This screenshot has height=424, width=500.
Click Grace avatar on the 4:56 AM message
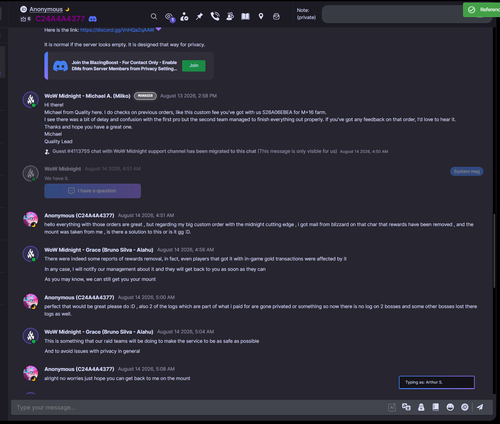coord(31,254)
